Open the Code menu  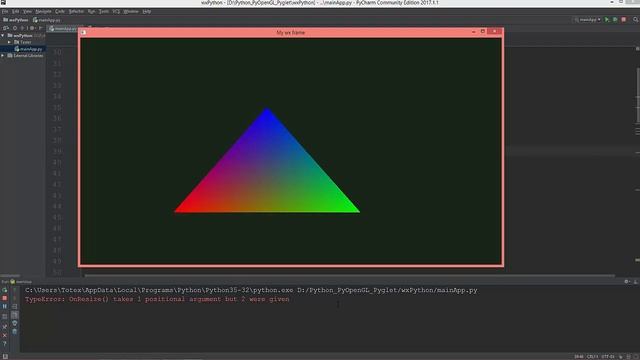pyautogui.click(x=60, y=11)
